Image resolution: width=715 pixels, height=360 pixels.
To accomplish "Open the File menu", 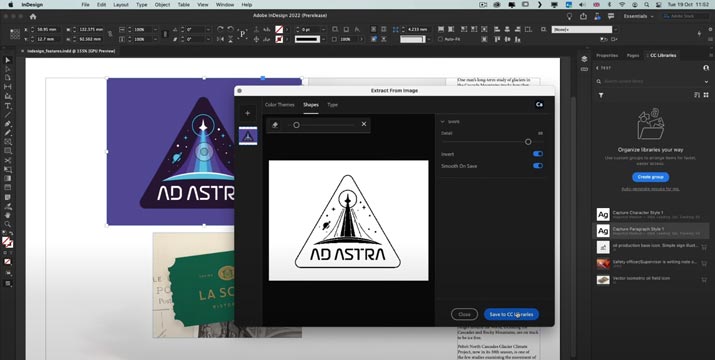I will click(85, 5).
